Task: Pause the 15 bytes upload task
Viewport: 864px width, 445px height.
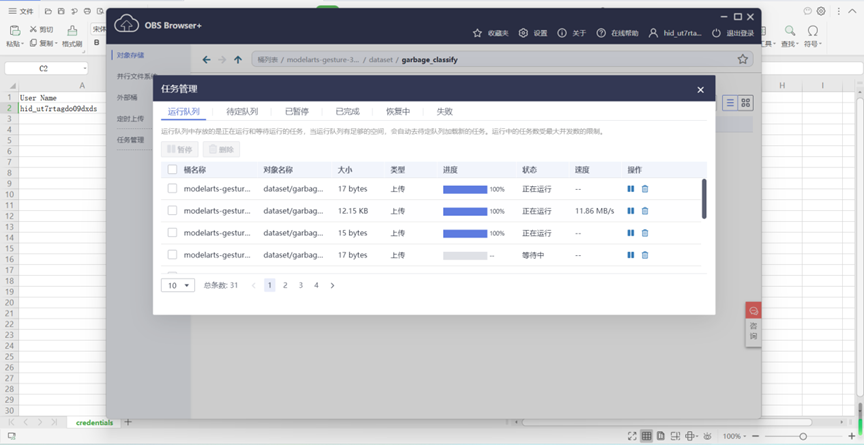Action: click(x=630, y=233)
